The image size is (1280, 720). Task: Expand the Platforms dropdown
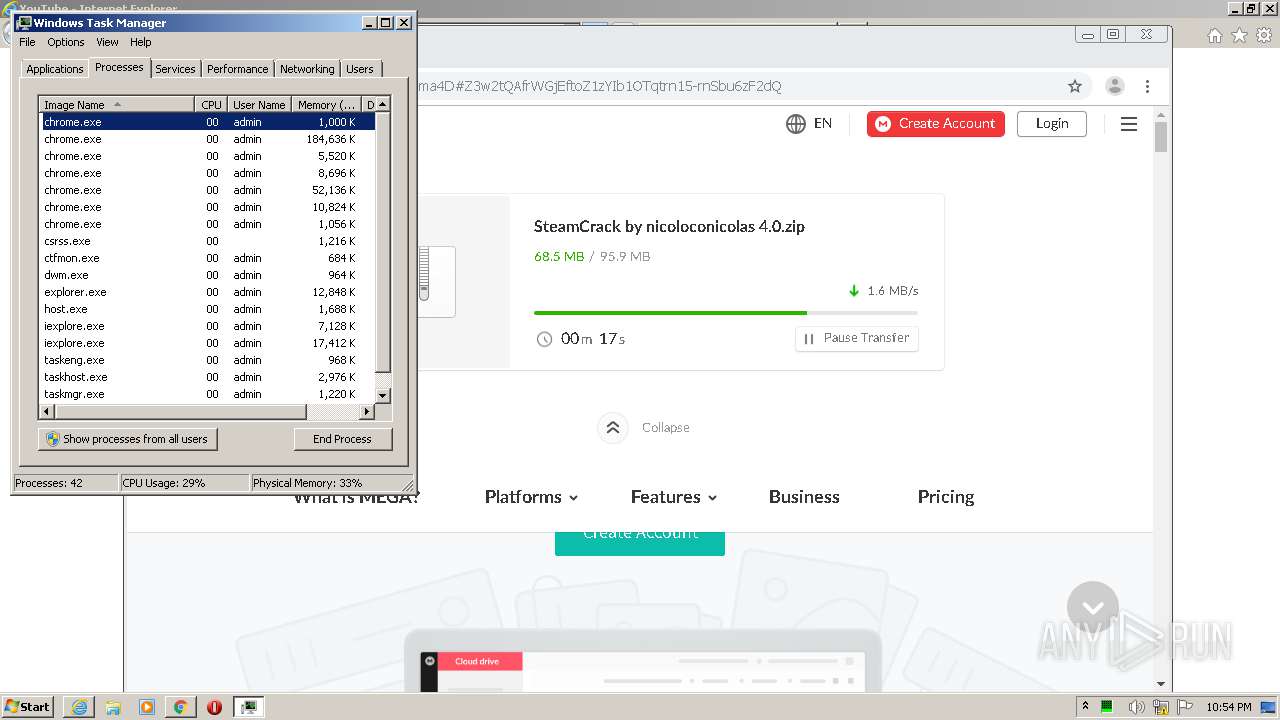531,497
